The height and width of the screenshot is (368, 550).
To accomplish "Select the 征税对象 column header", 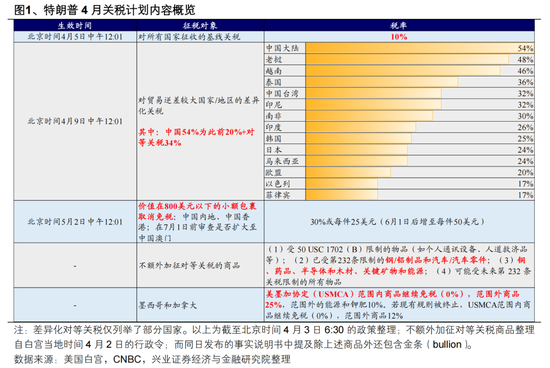I will 200,25.
